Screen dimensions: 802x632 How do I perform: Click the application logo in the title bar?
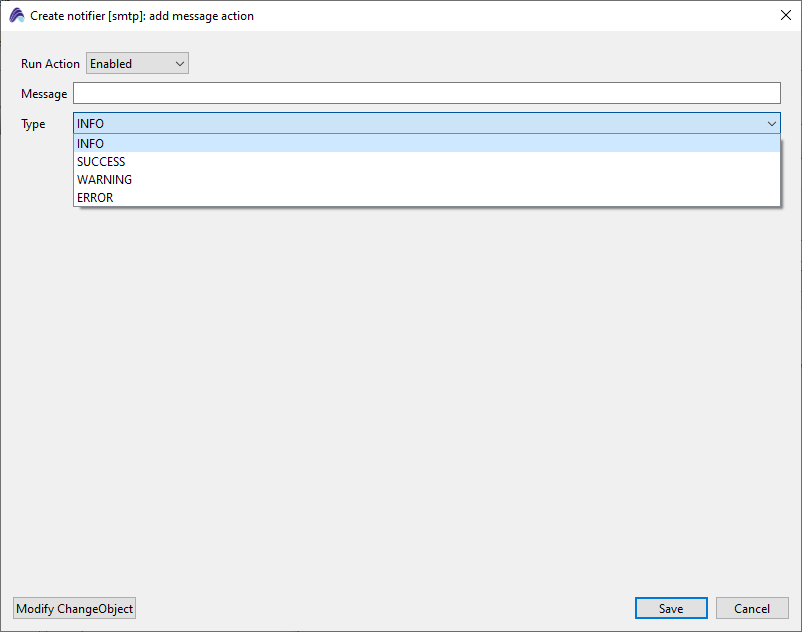click(x=17, y=16)
